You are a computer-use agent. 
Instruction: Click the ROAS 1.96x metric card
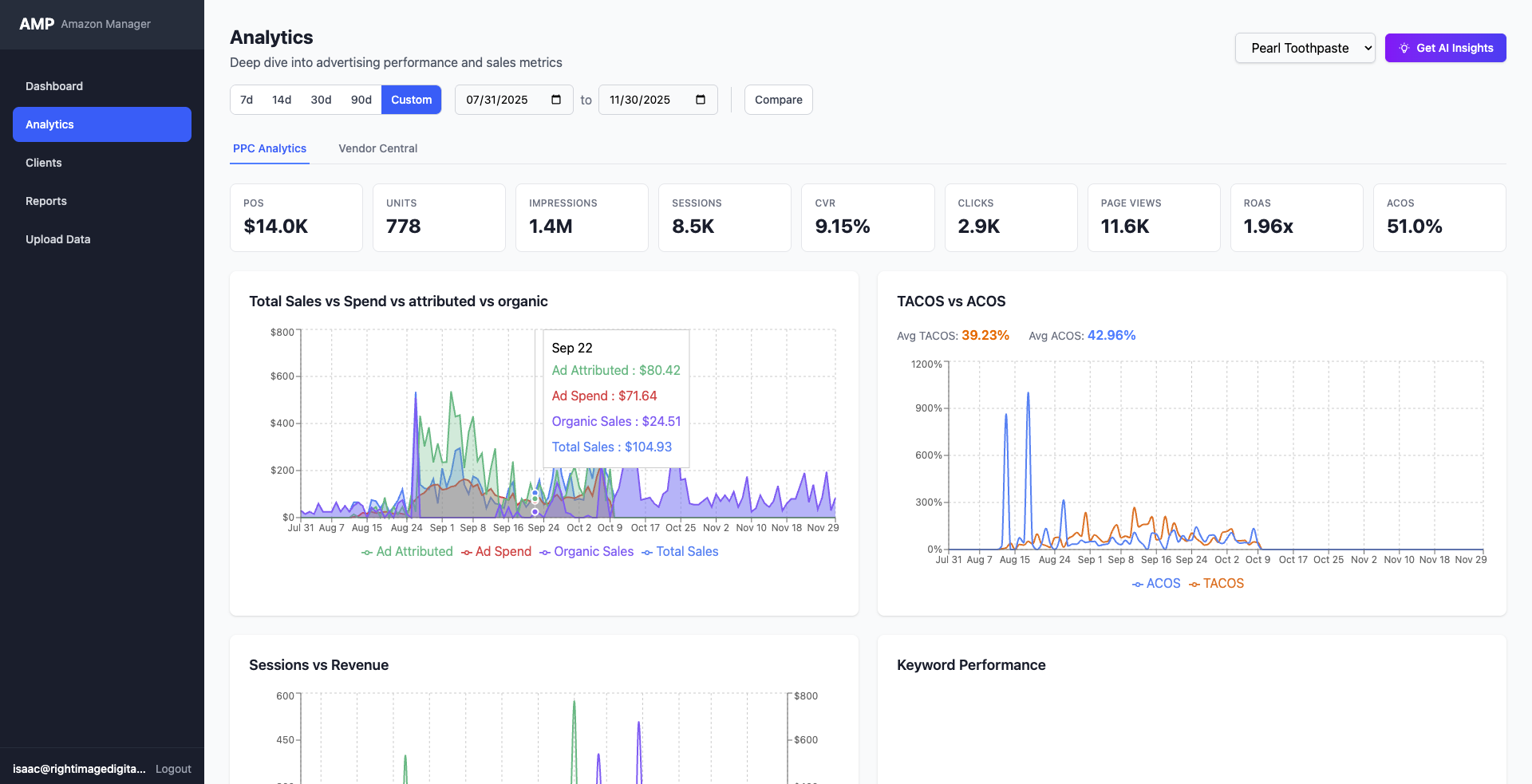point(1297,218)
